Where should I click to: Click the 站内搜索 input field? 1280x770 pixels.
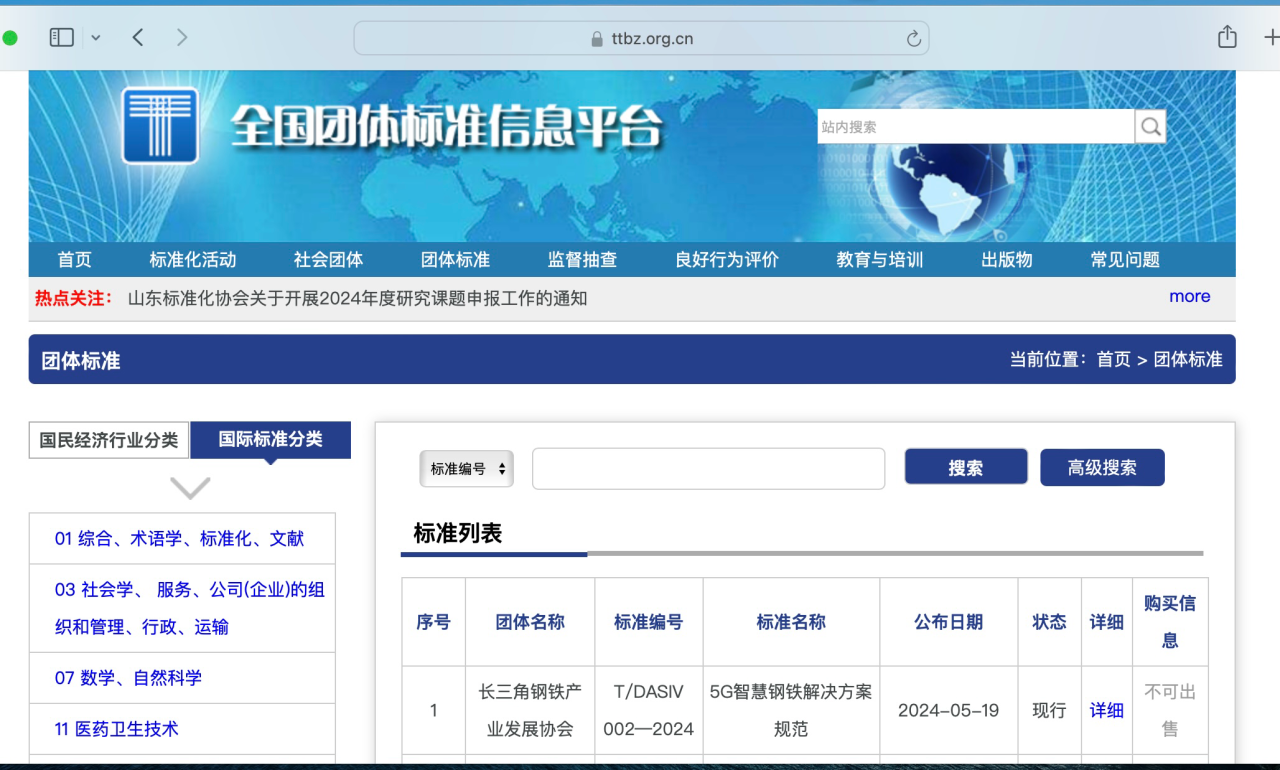[x=975, y=127]
